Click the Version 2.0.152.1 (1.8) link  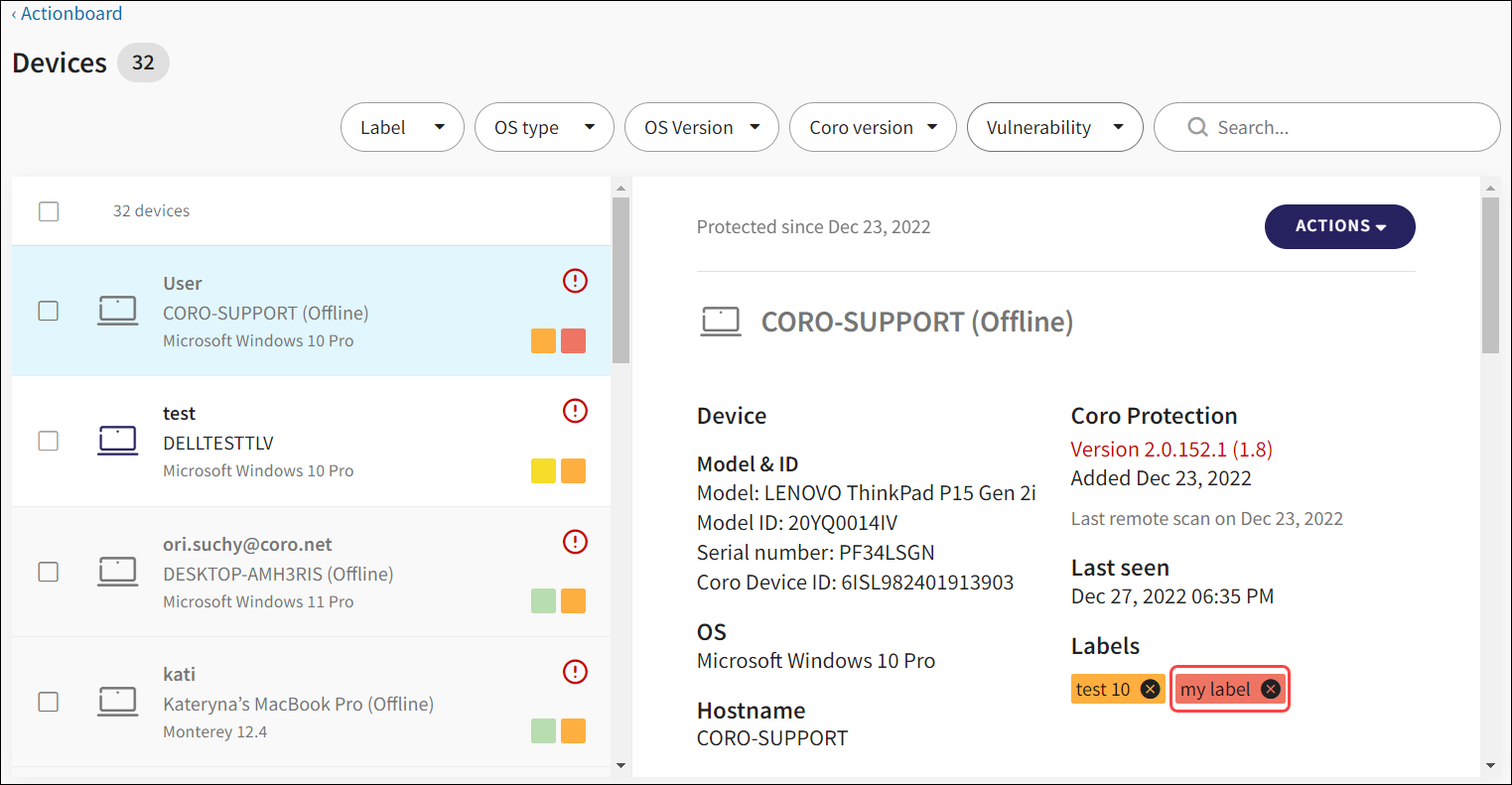point(1171,450)
